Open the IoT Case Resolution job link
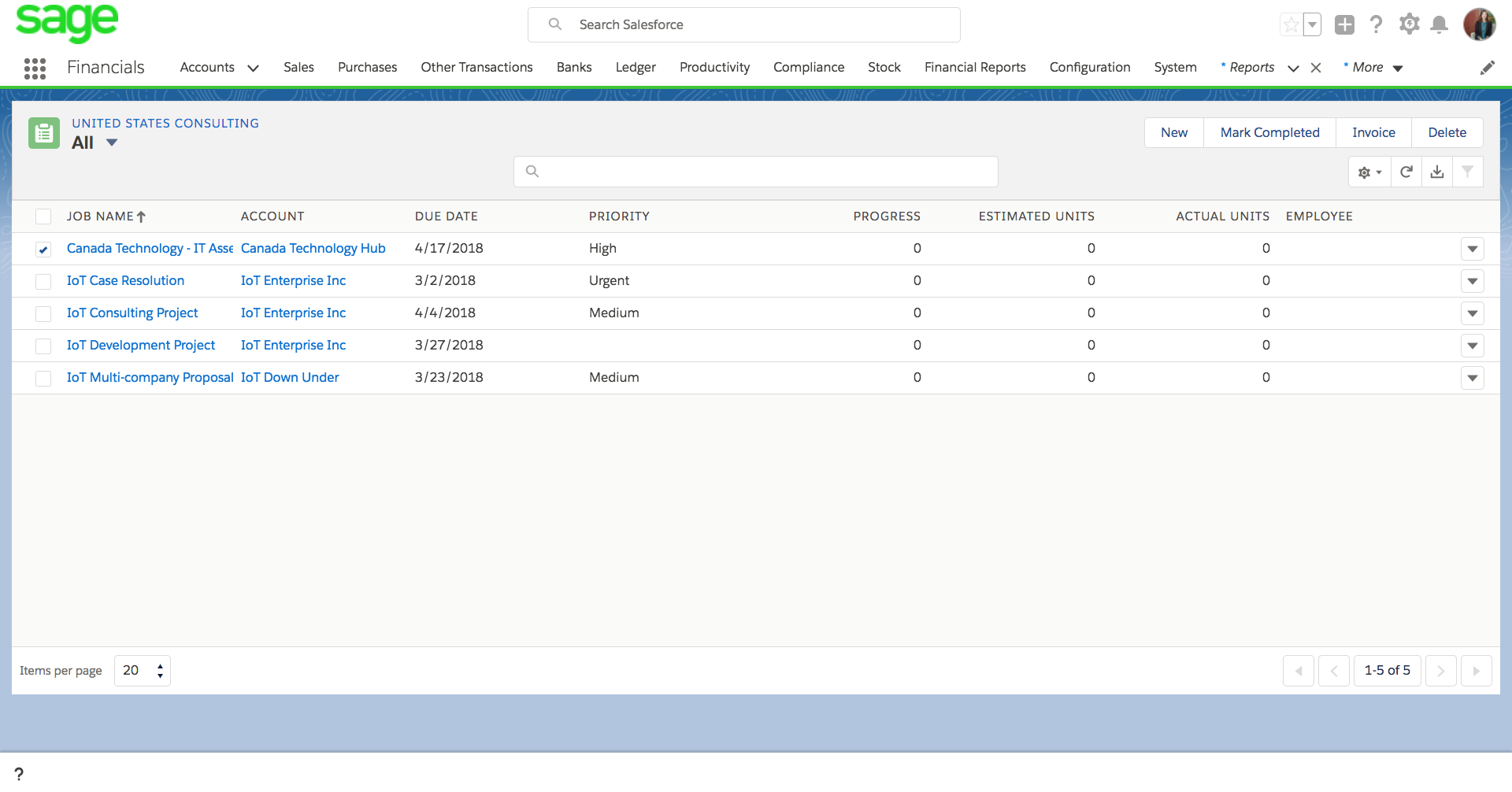 click(125, 281)
